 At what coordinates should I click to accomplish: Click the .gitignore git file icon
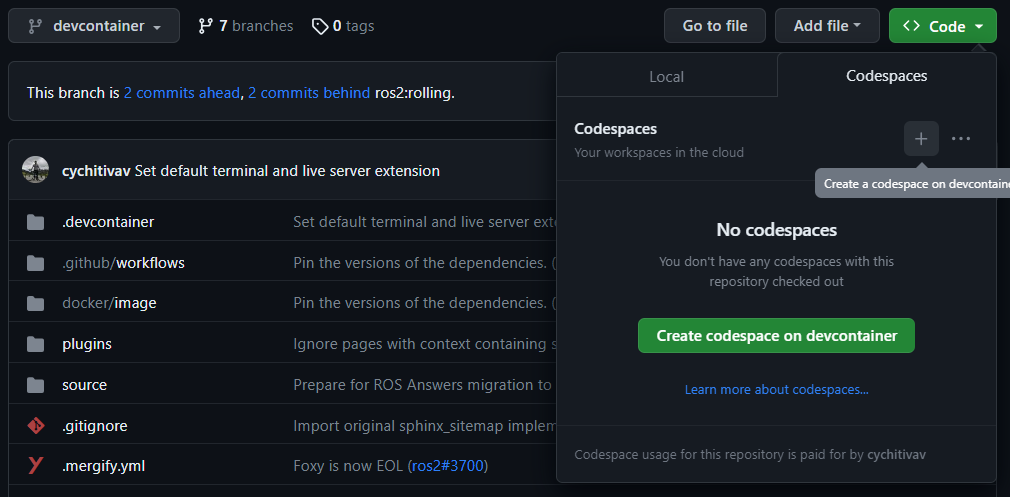36,426
